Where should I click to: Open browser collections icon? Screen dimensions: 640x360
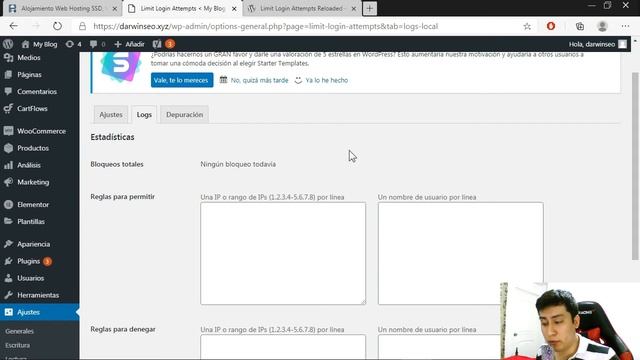point(580,26)
